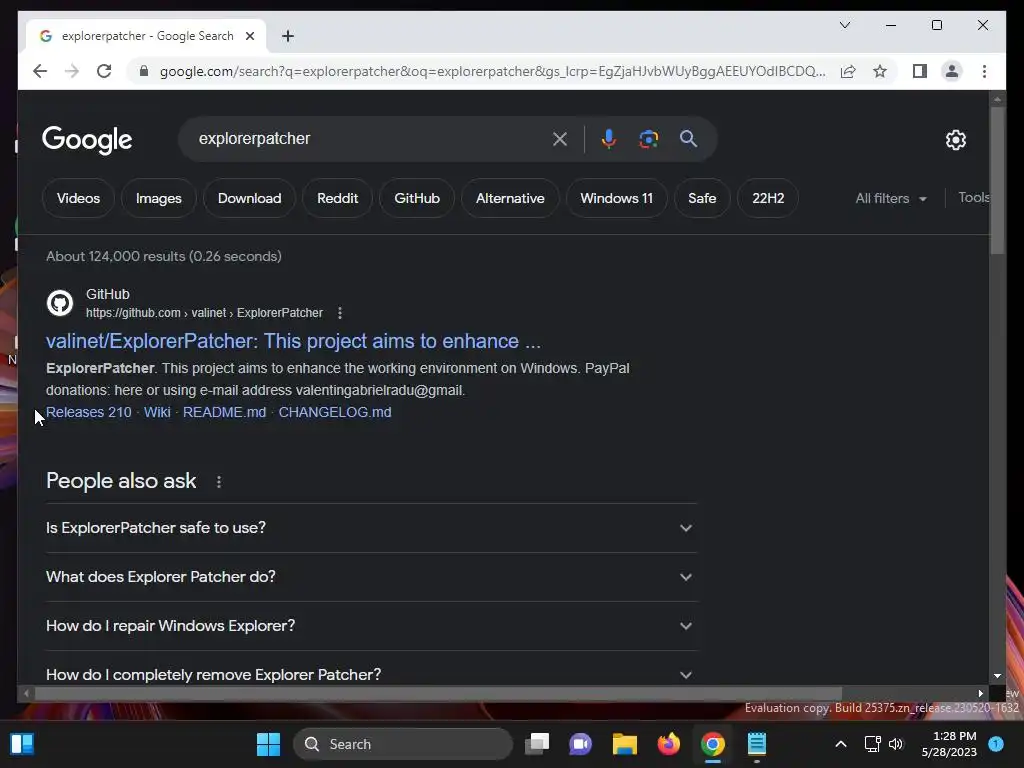The height and width of the screenshot is (768, 1024).
Task: Open Chrome profile avatar
Action: coord(952,71)
